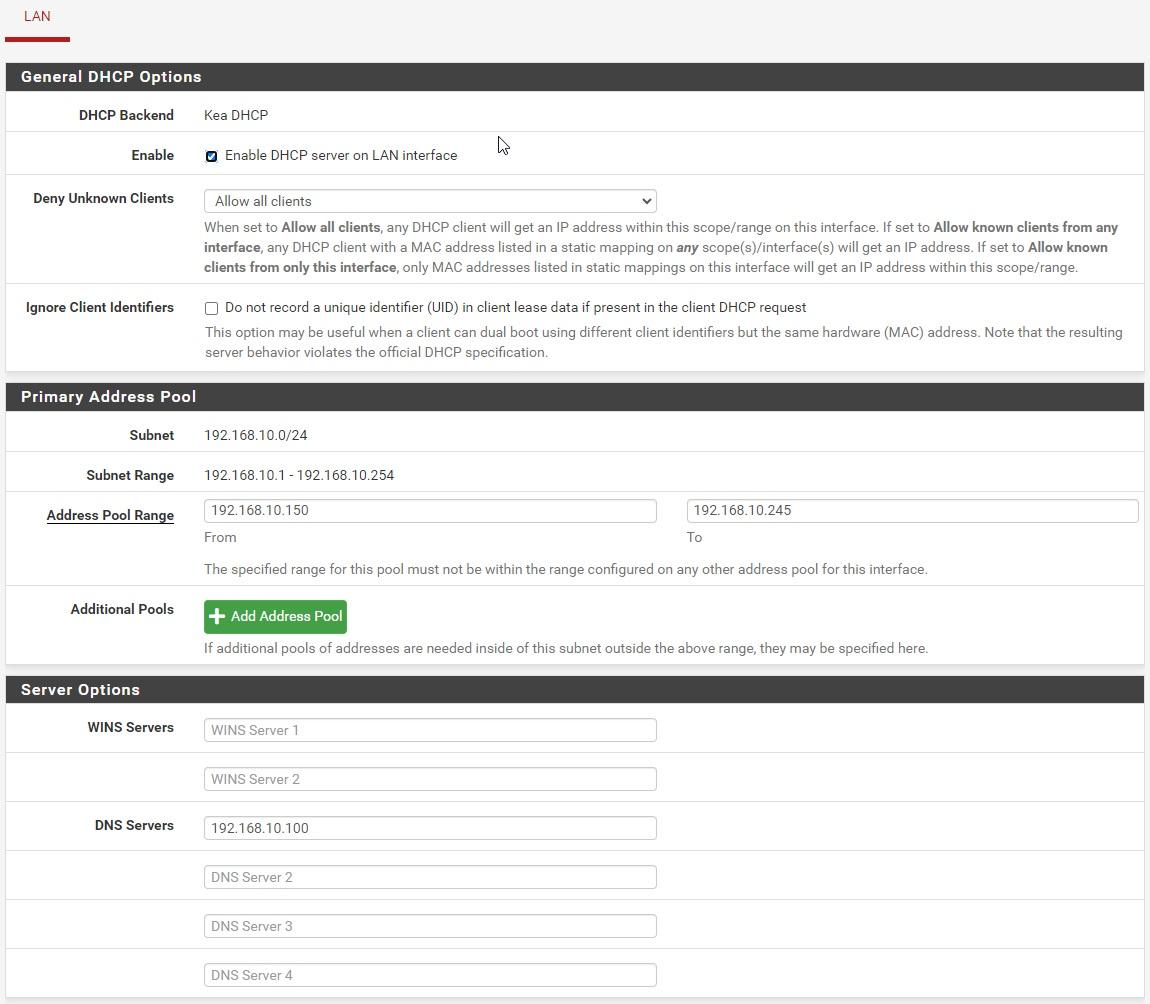Click the underlined Address Pool Range label
Screen dimensions: 1150x1004
click(x=110, y=516)
